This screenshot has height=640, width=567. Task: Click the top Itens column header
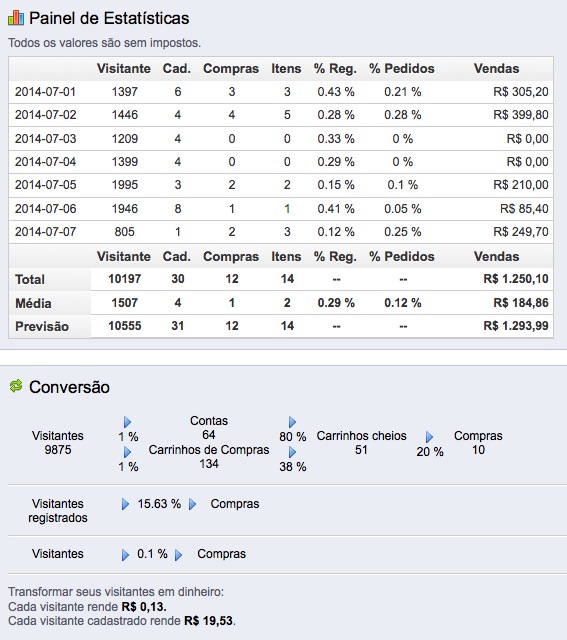(286, 69)
